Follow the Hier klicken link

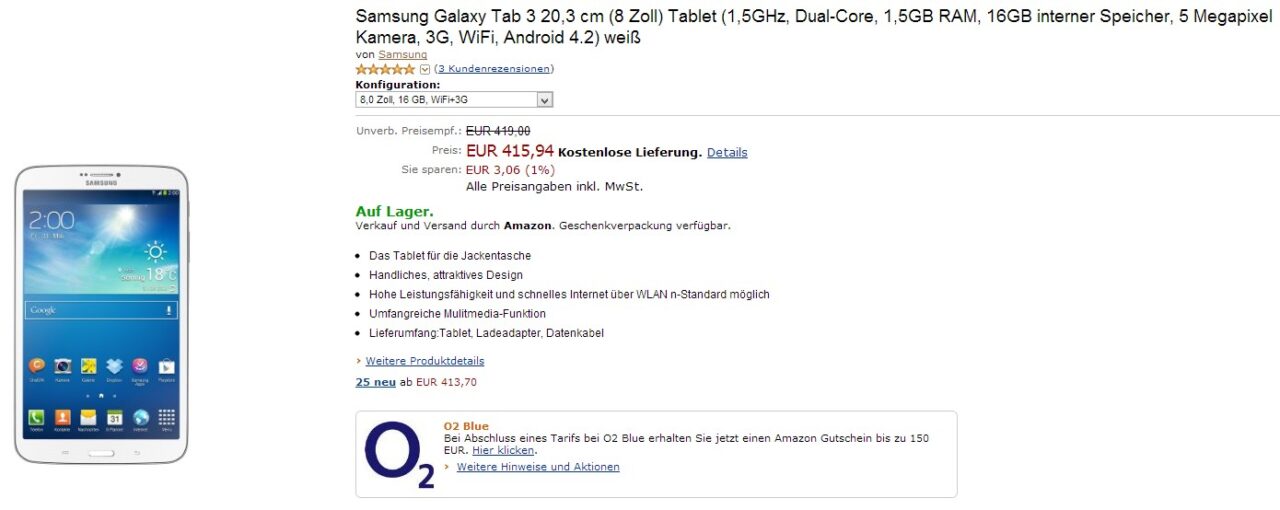[x=503, y=451]
